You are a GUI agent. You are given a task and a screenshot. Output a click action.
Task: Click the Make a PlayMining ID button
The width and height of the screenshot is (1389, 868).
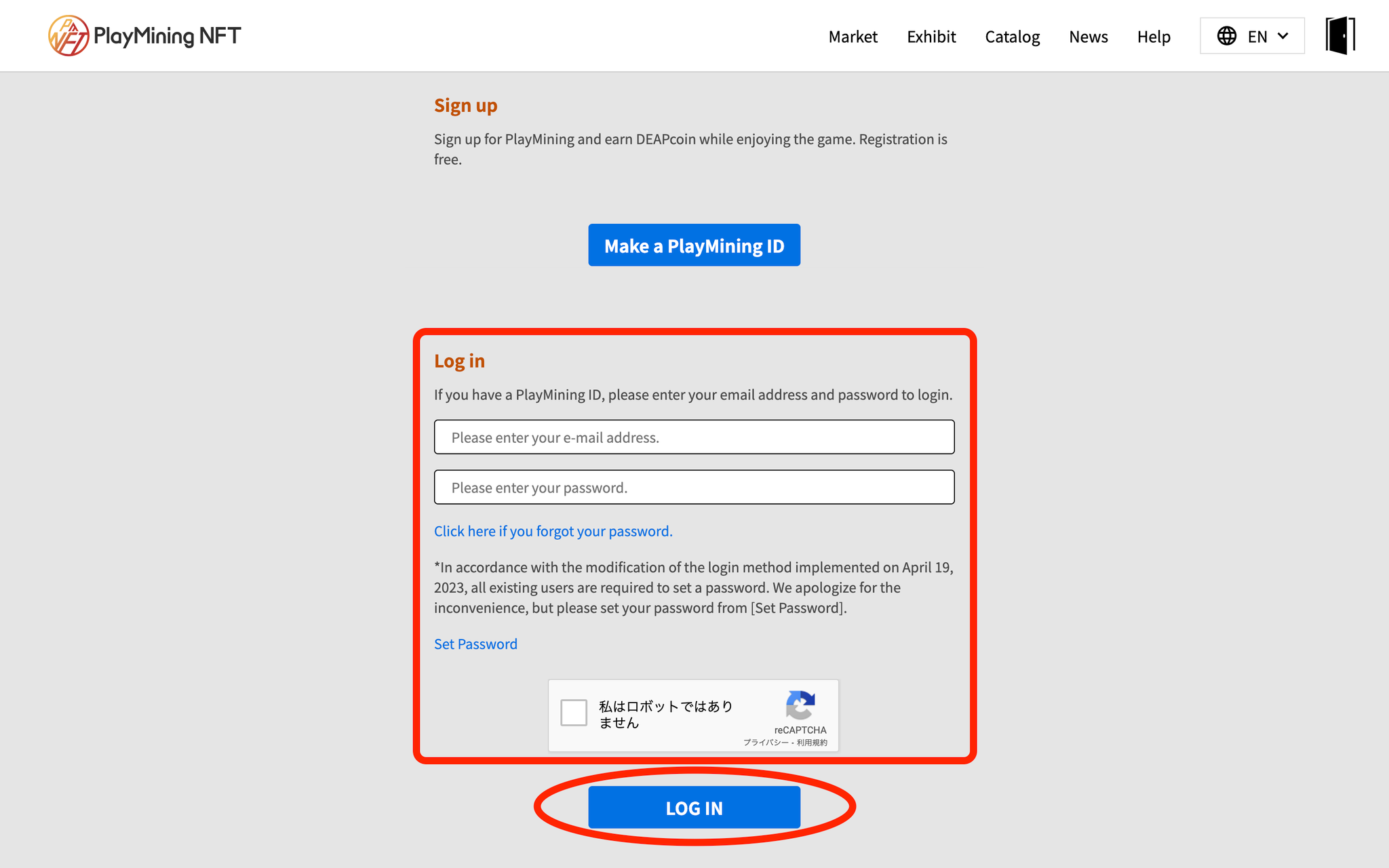click(x=694, y=245)
